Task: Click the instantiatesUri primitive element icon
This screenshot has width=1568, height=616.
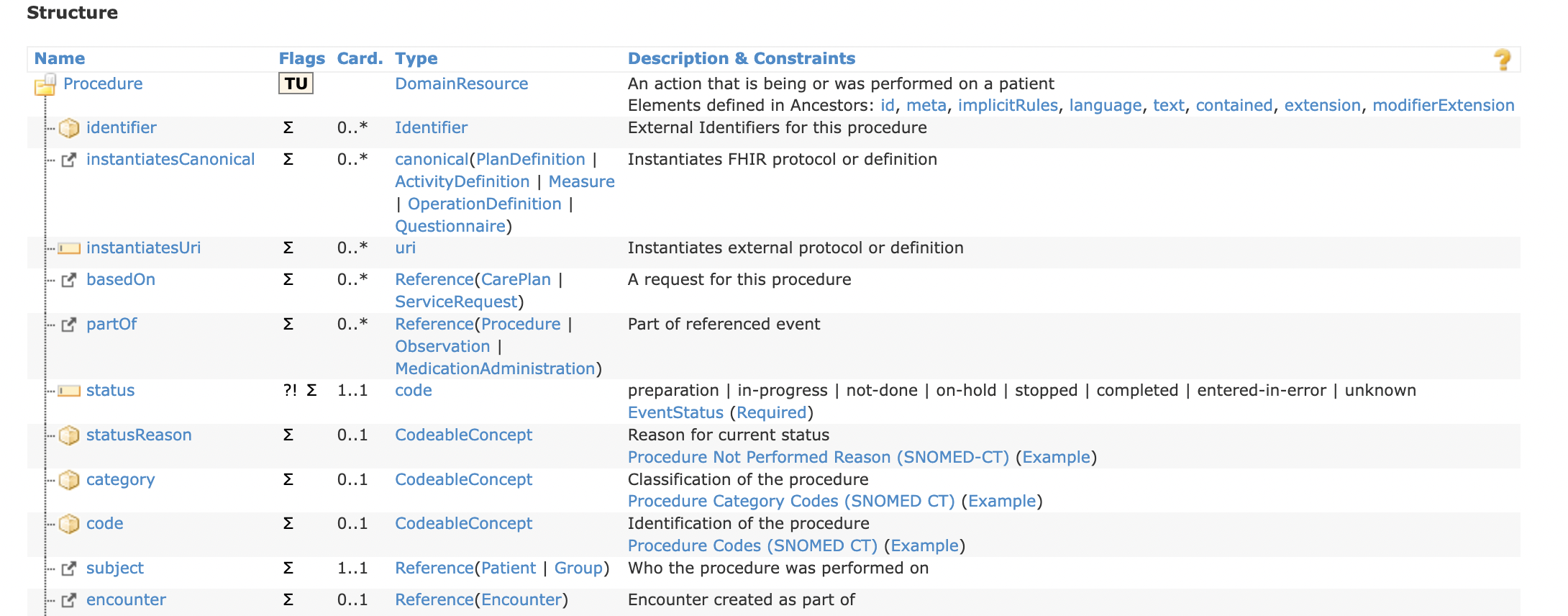Action: tap(69, 248)
